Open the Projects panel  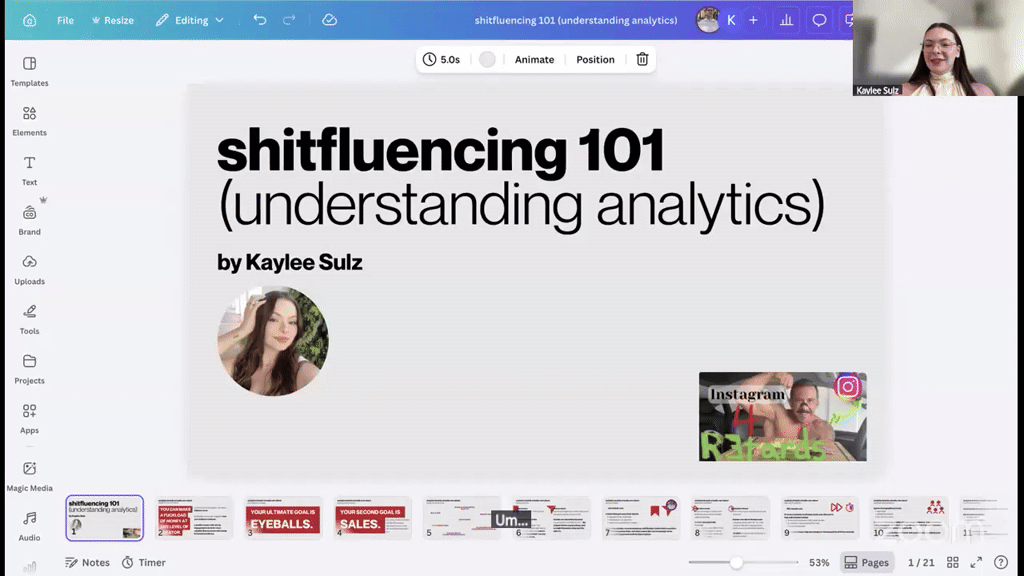29,369
